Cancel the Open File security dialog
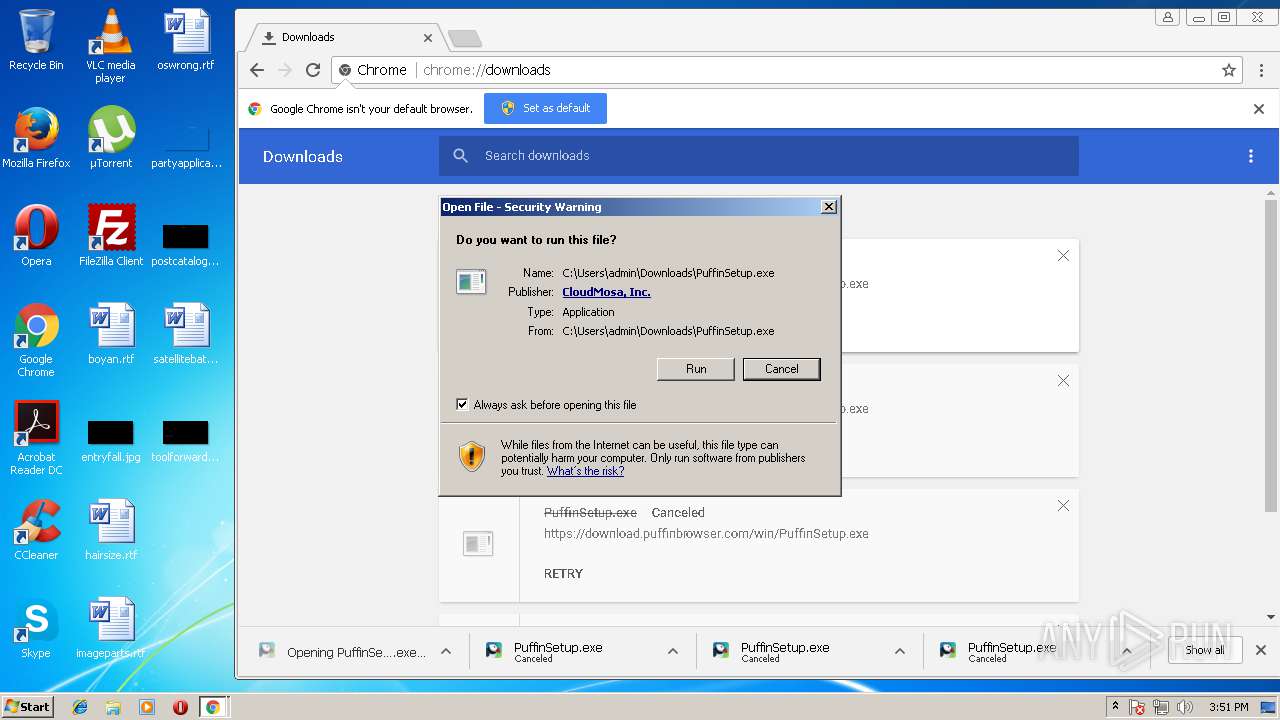Screen dimensions: 1280x720 click(782, 369)
